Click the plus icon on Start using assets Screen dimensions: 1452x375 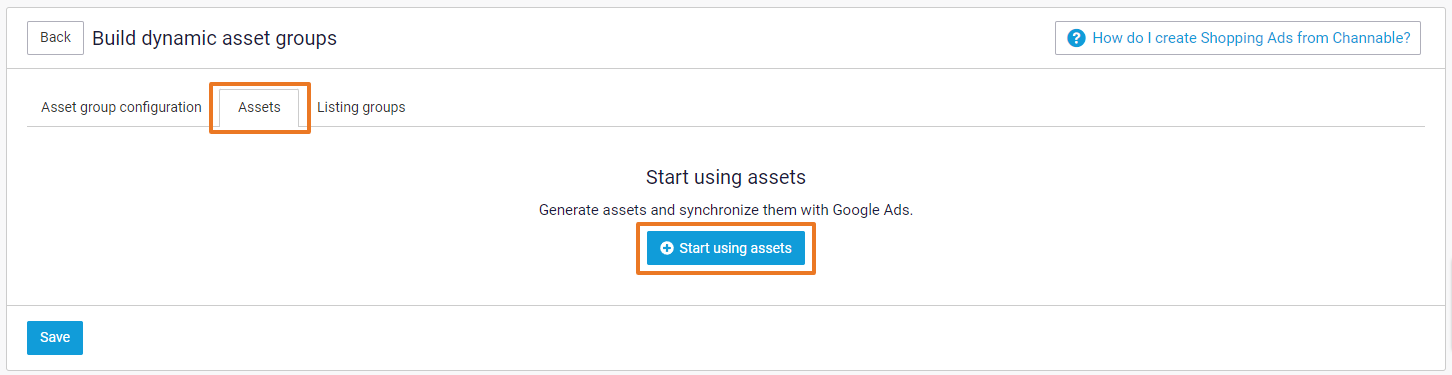pyautogui.click(x=667, y=248)
